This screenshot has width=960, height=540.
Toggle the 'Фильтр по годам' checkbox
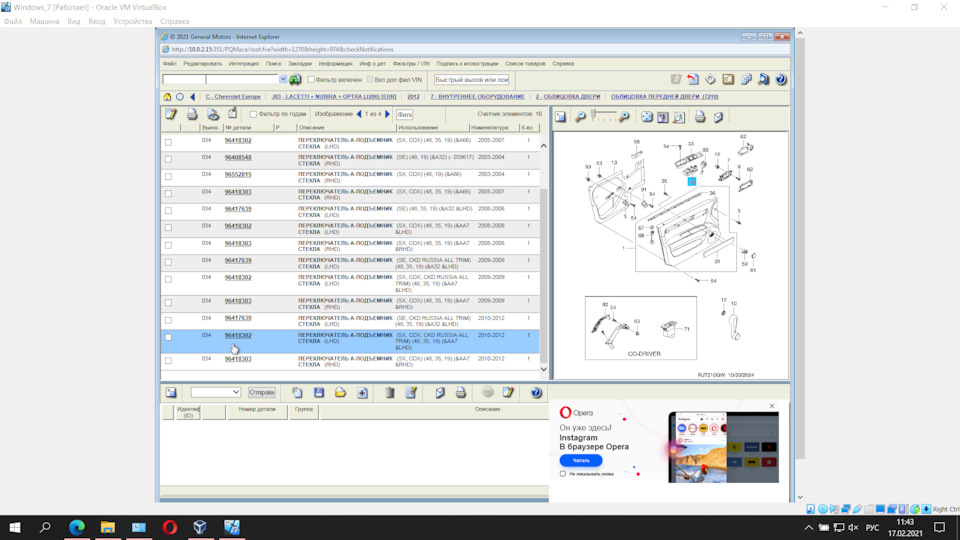coord(253,114)
